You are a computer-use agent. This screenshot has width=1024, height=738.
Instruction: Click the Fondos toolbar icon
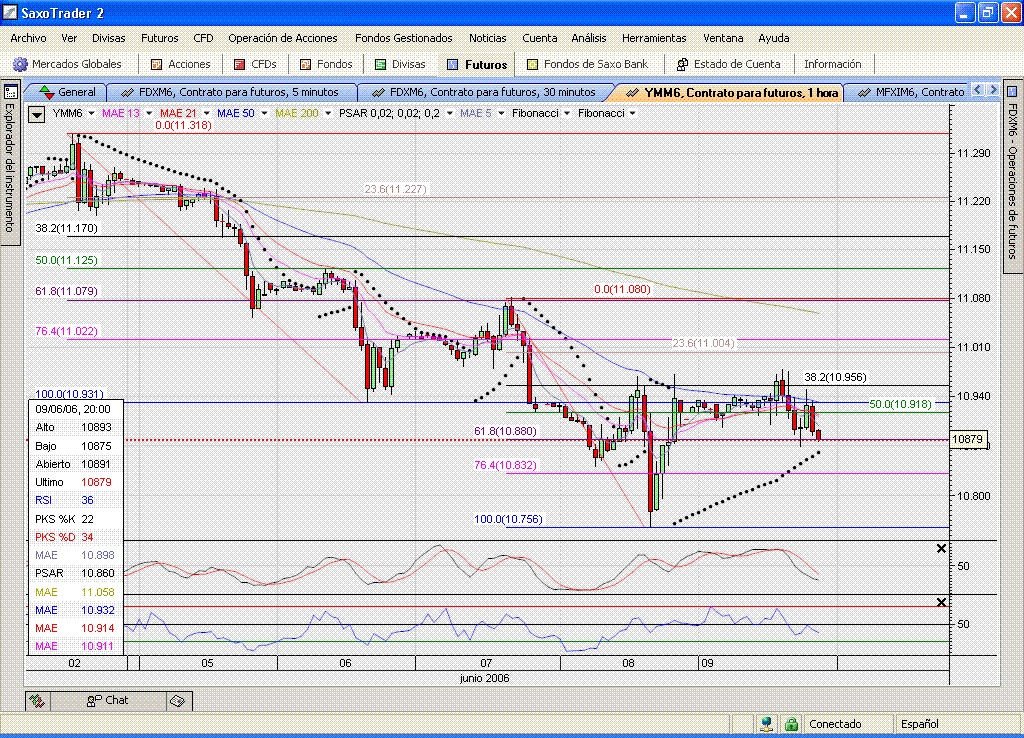tap(305, 64)
